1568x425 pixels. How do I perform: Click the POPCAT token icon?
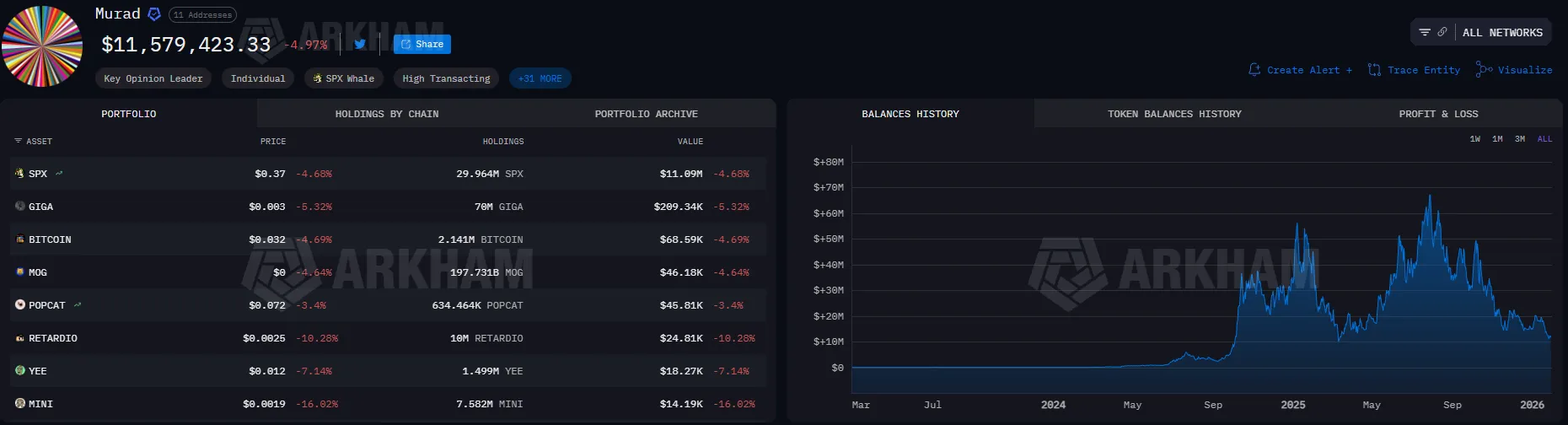click(20, 304)
